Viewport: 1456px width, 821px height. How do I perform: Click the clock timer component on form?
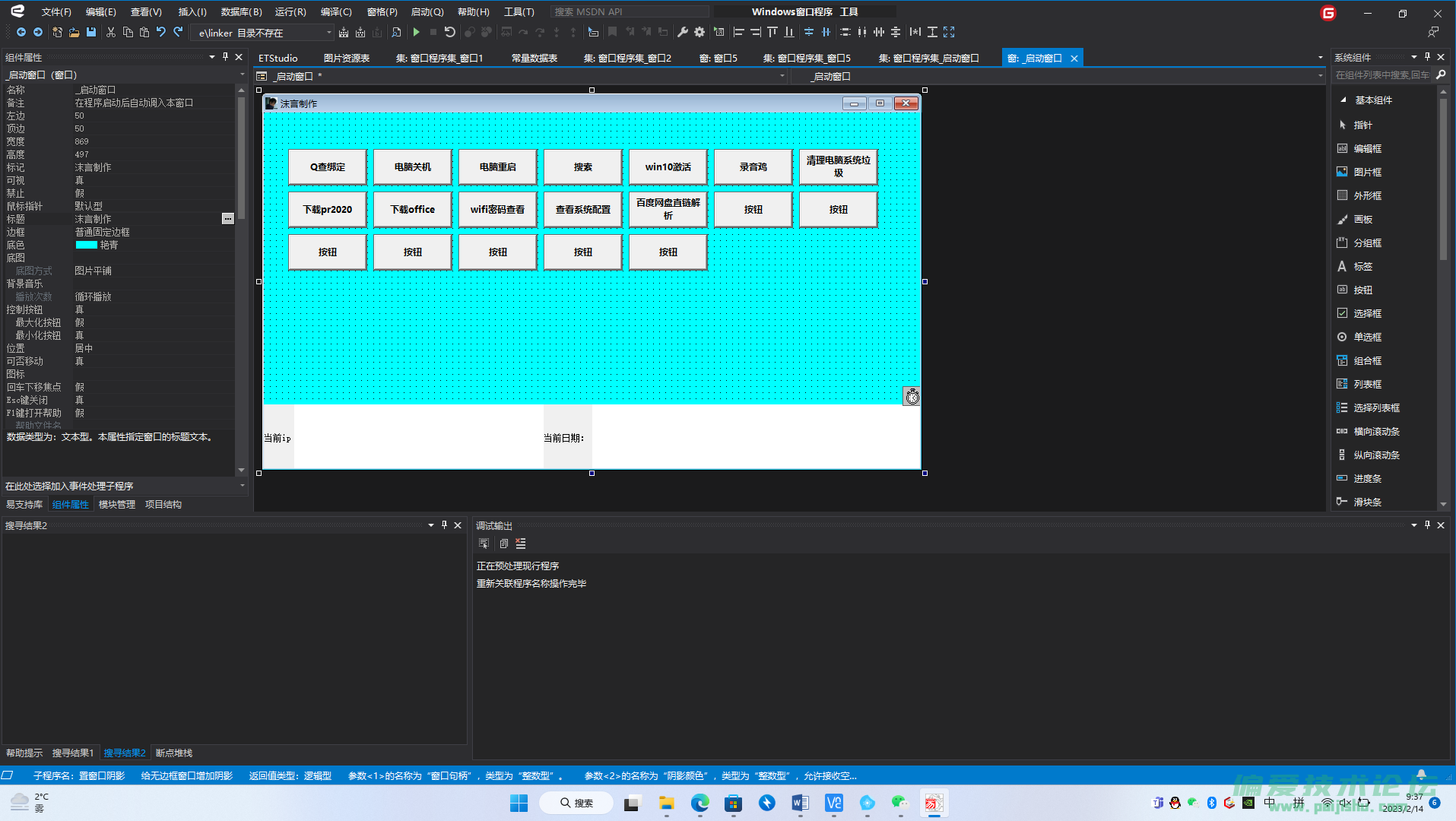912,396
